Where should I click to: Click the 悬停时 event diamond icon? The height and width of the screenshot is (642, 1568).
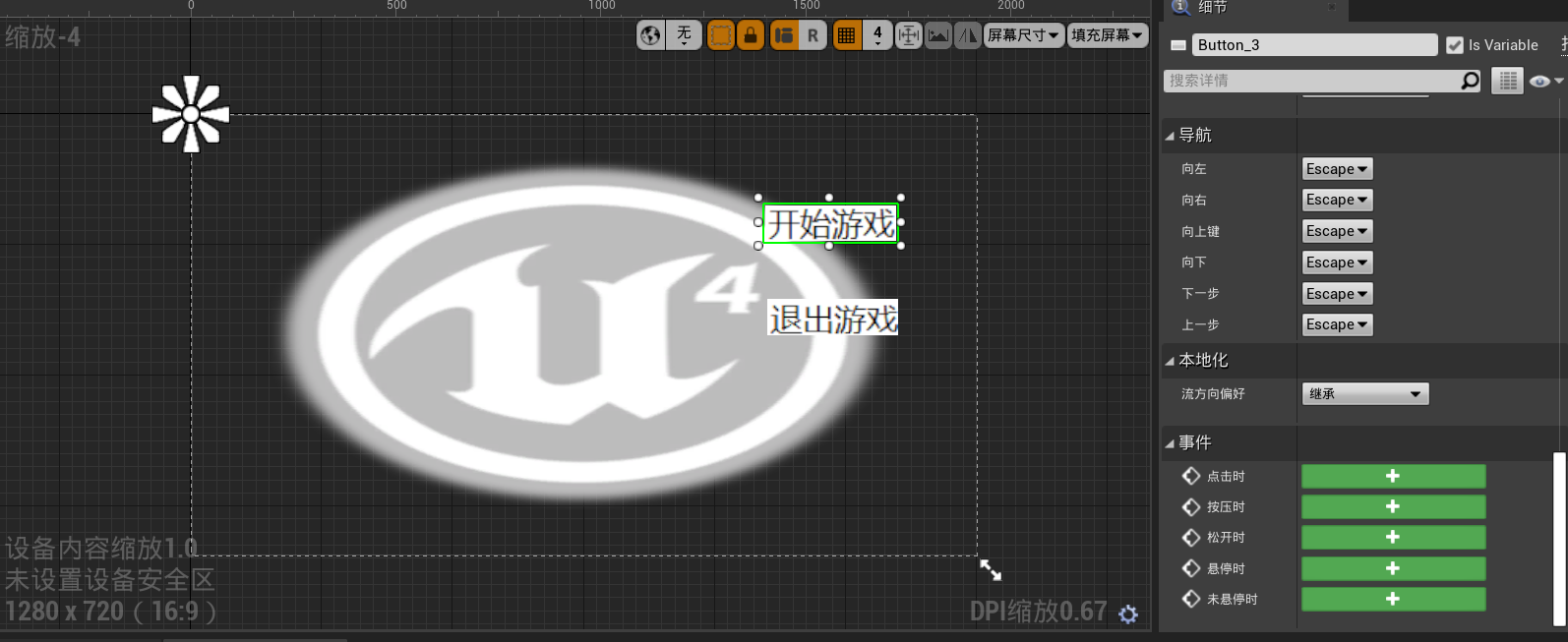(x=1191, y=568)
